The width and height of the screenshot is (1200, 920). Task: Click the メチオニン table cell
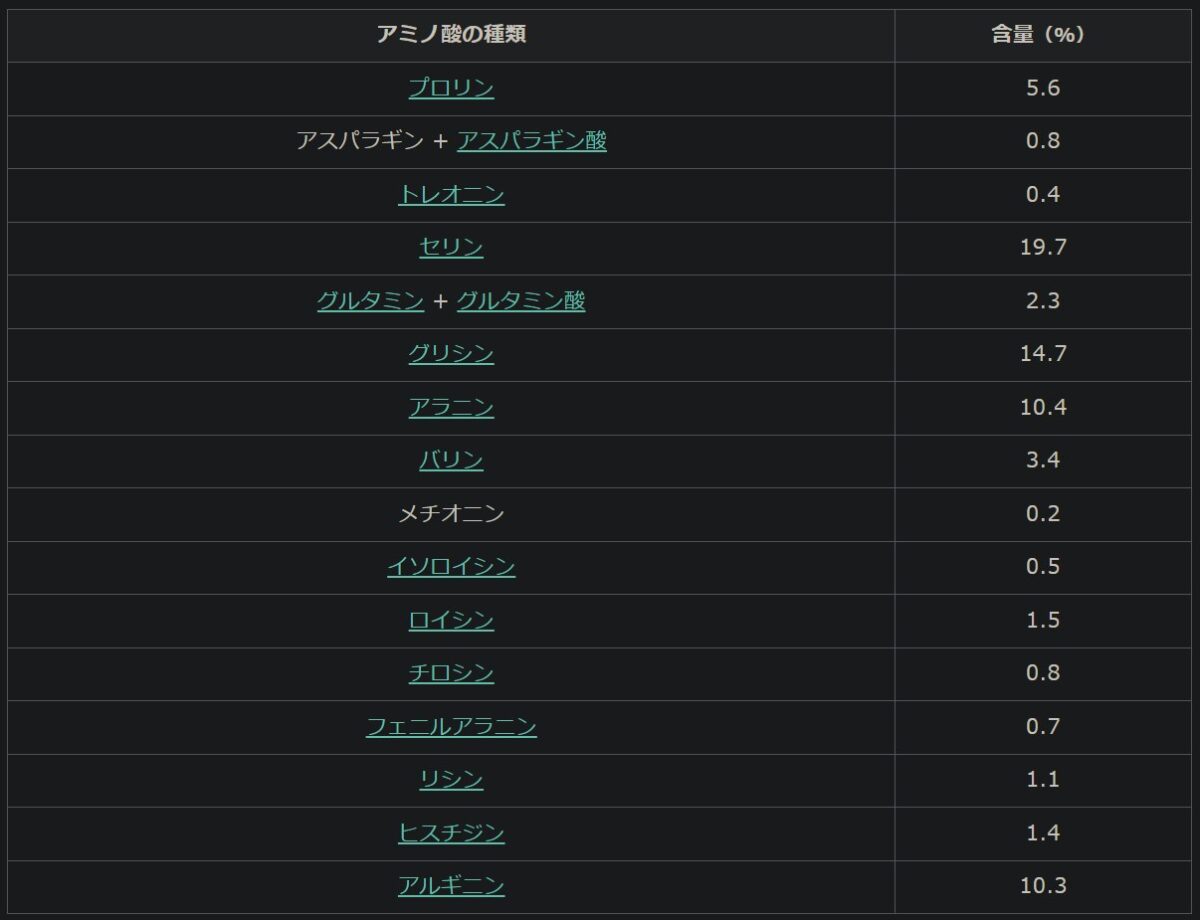[x=451, y=514]
